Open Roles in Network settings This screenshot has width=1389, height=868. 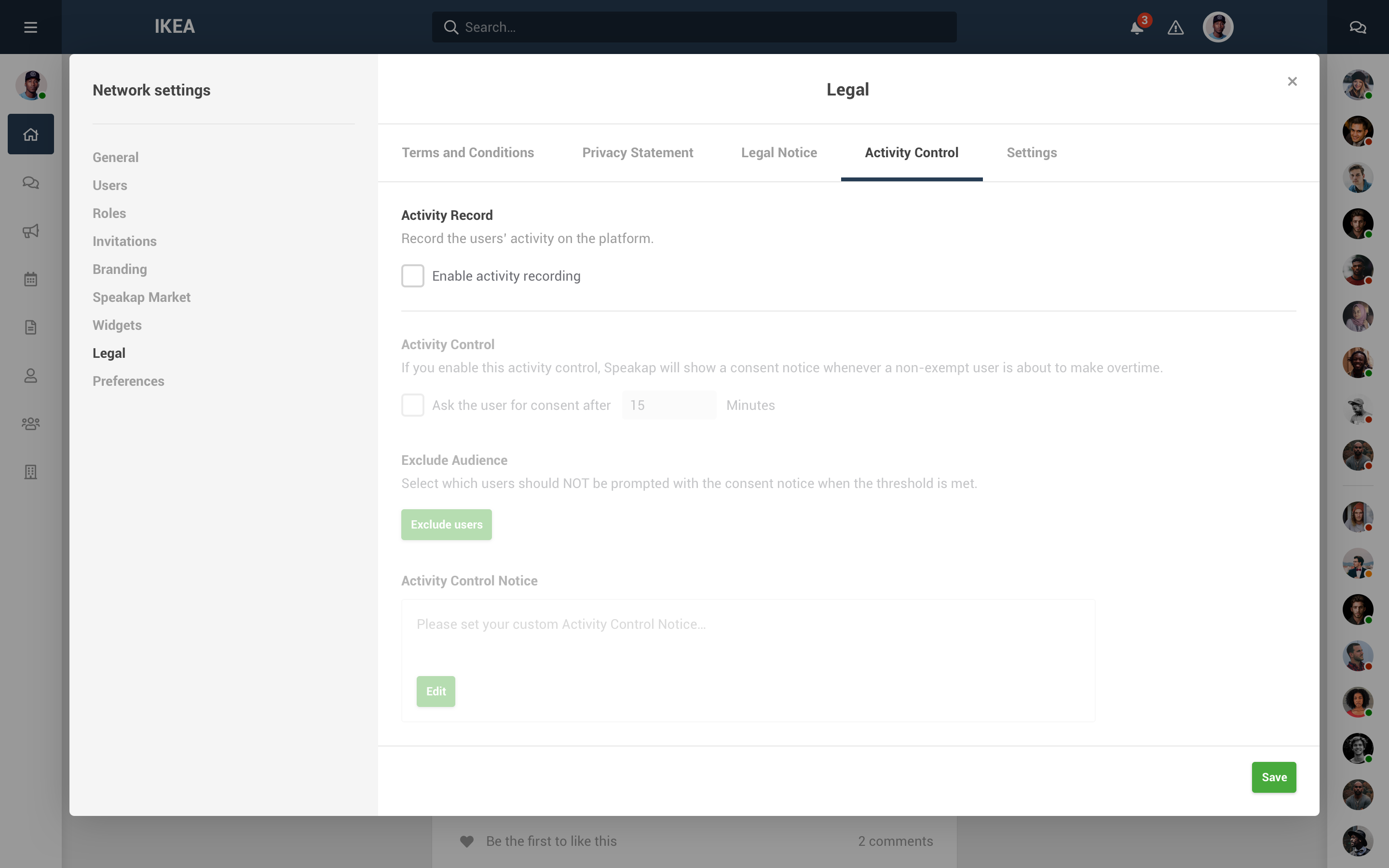click(x=109, y=213)
